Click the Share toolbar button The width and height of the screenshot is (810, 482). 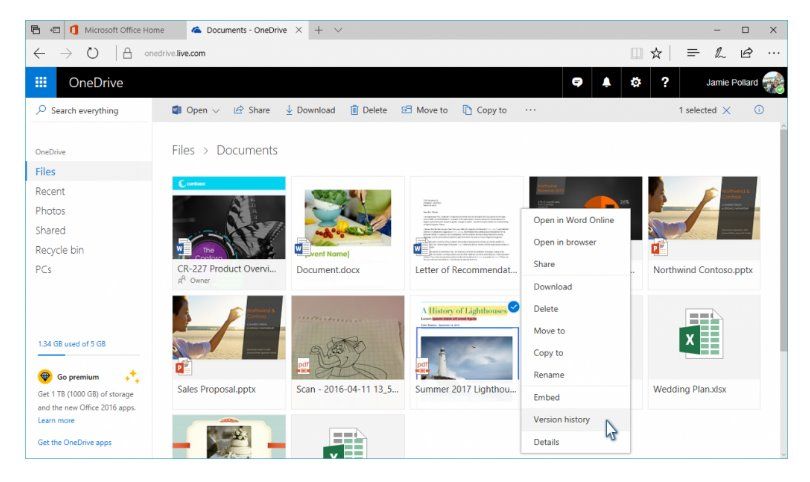[252, 110]
